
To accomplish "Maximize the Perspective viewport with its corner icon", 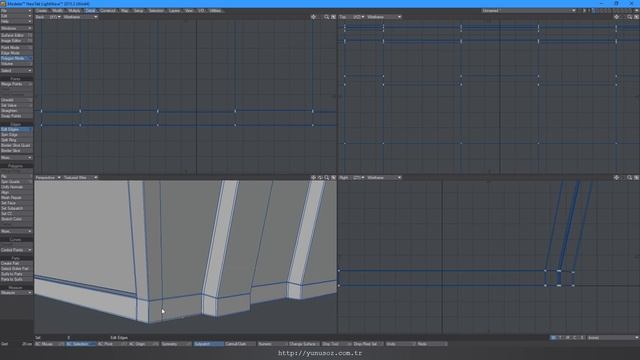I will click(333, 178).
